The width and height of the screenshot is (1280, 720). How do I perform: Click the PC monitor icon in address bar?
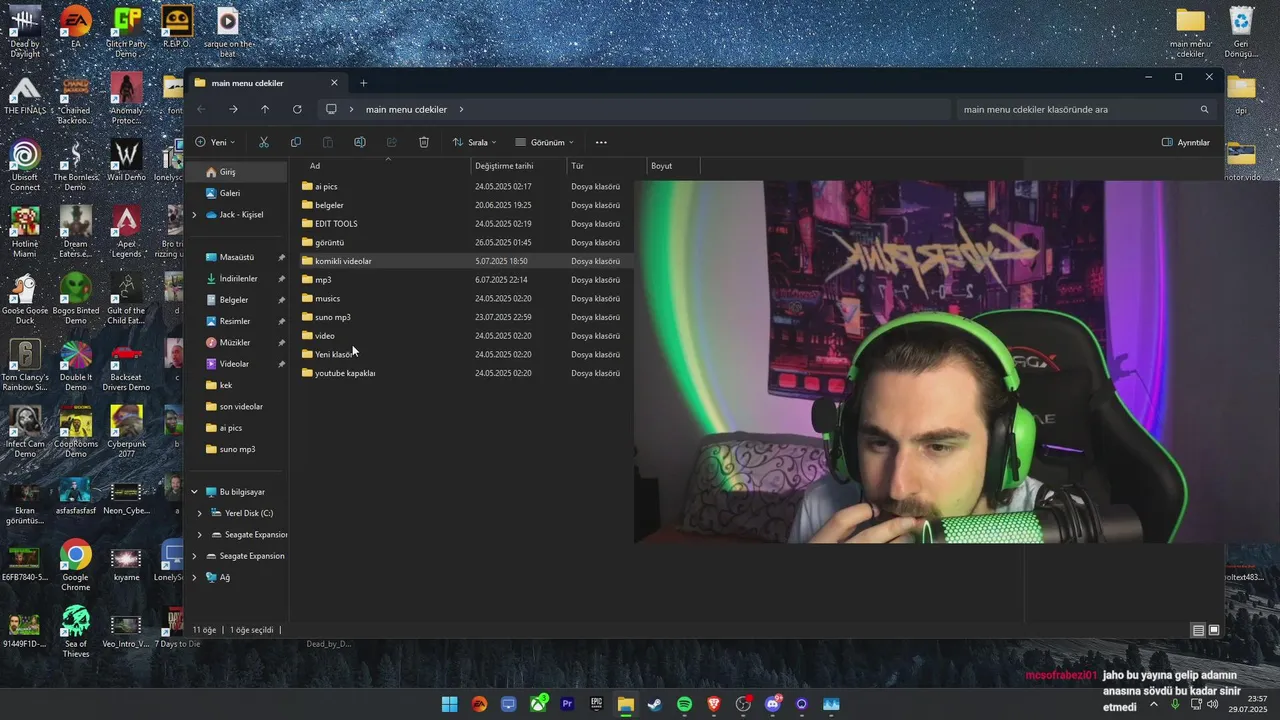331,109
